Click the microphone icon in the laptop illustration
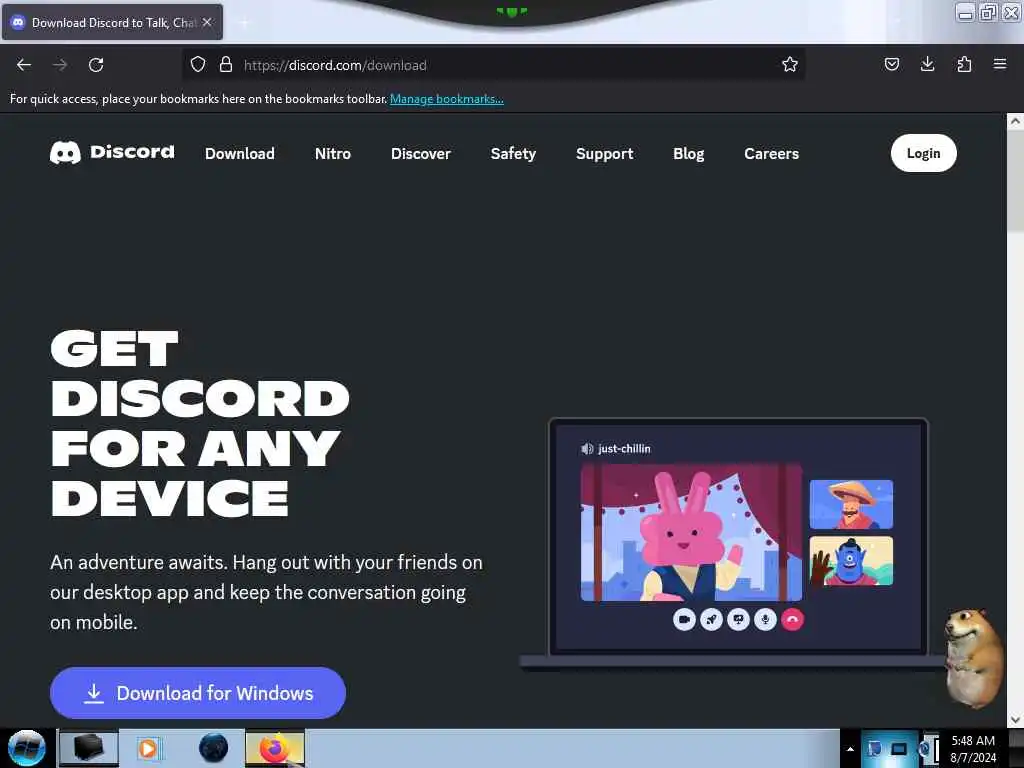 (x=765, y=619)
